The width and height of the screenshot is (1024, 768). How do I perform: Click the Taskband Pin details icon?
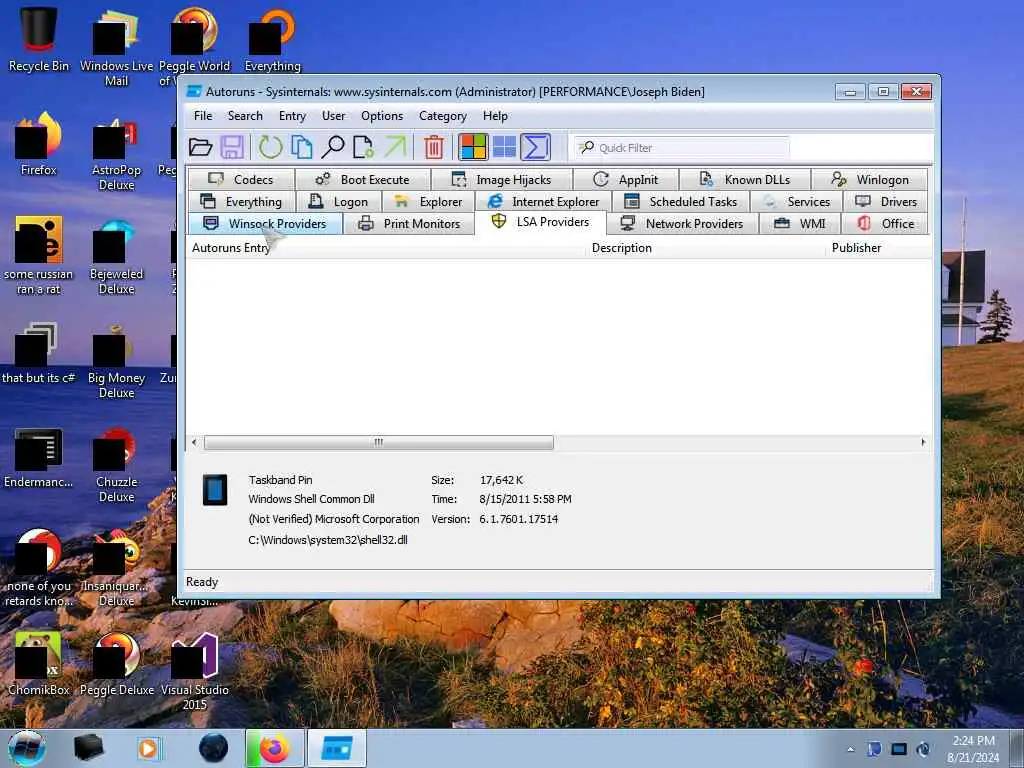215,490
